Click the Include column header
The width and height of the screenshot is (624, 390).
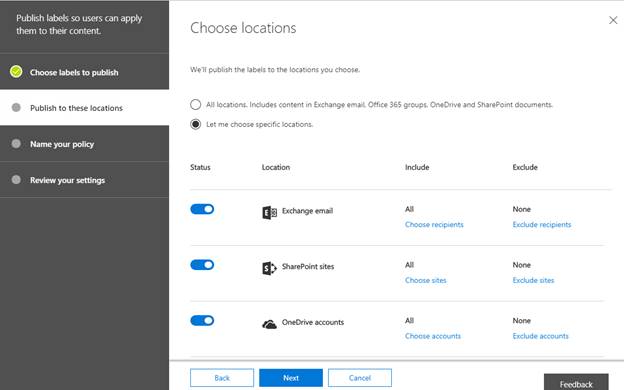[x=417, y=167]
